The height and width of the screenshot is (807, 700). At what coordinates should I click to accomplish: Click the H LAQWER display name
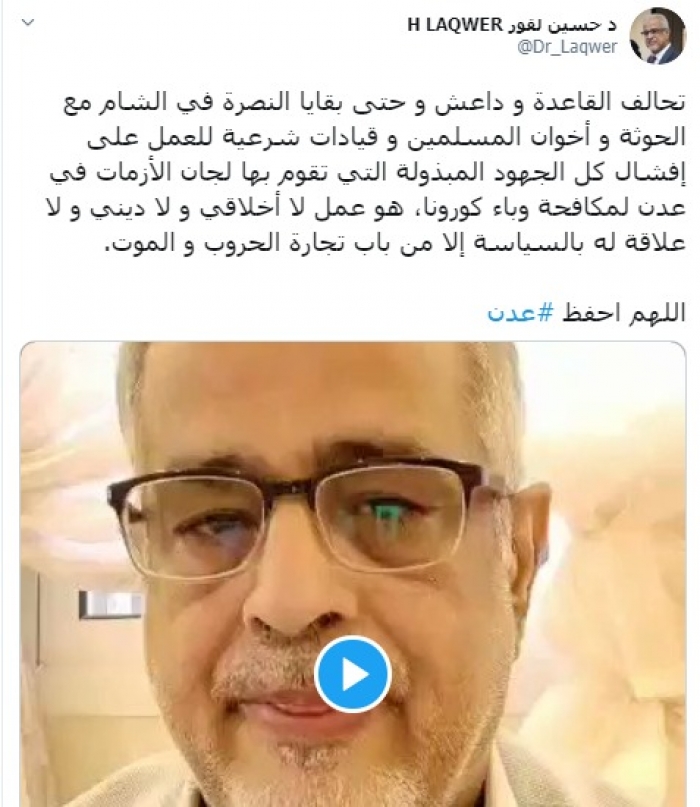(447, 24)
